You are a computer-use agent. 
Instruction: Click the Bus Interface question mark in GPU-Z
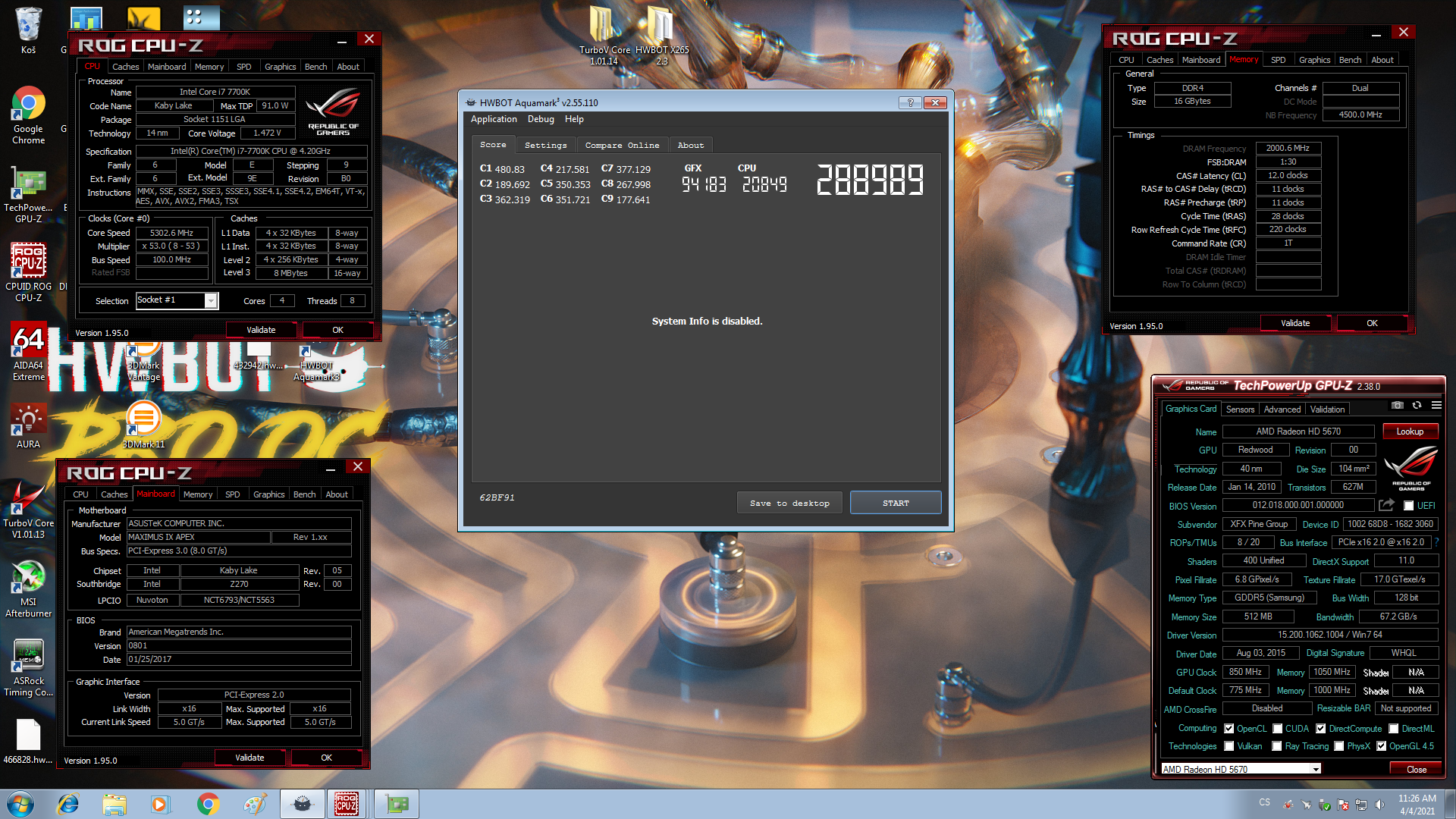click(1436, 542)
